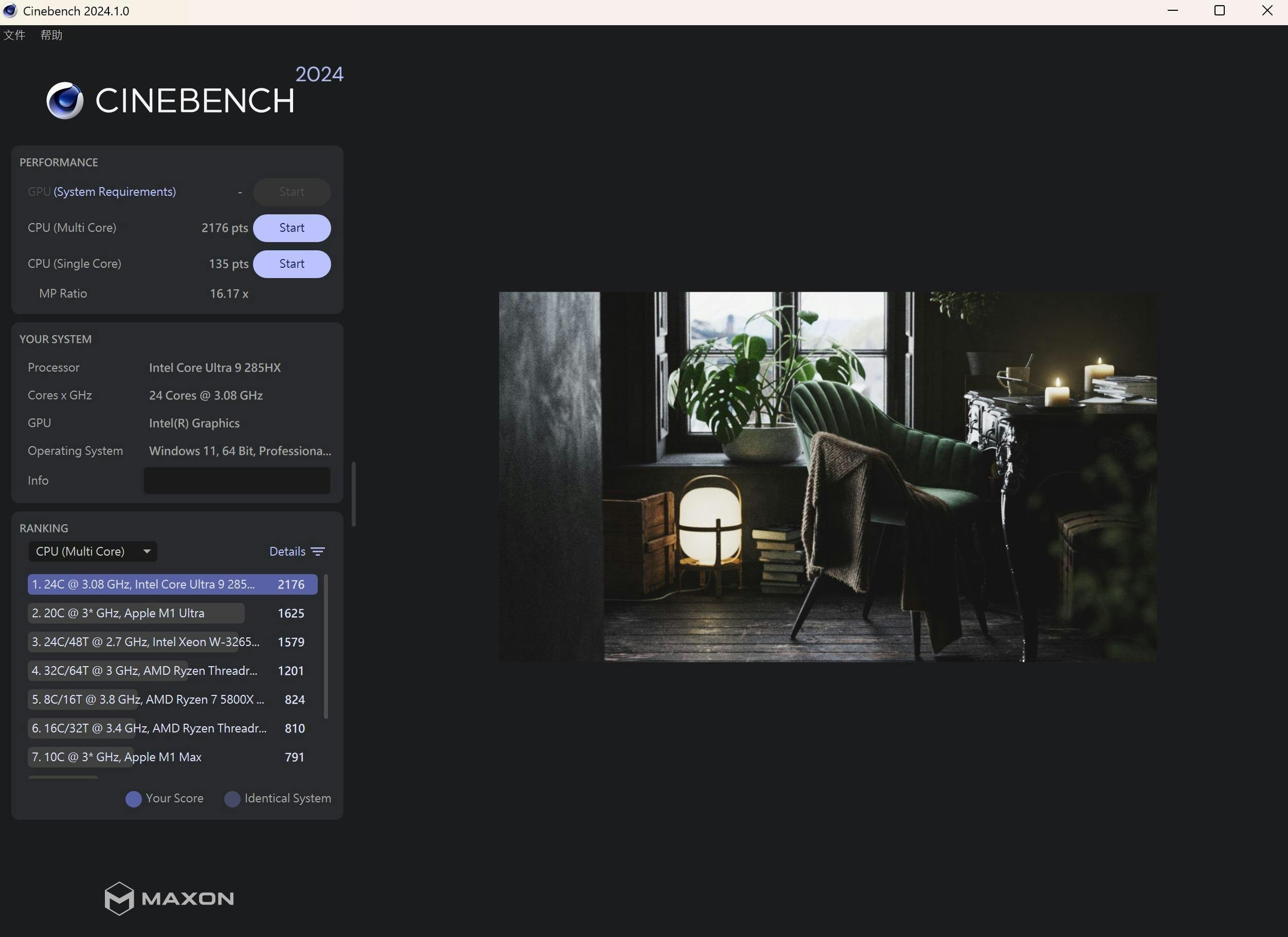Image resolution: width=1288 pixels, height=937 pixels.
Task: Start the CPU (Multi Core) benchmark
Action: point(292,228)
